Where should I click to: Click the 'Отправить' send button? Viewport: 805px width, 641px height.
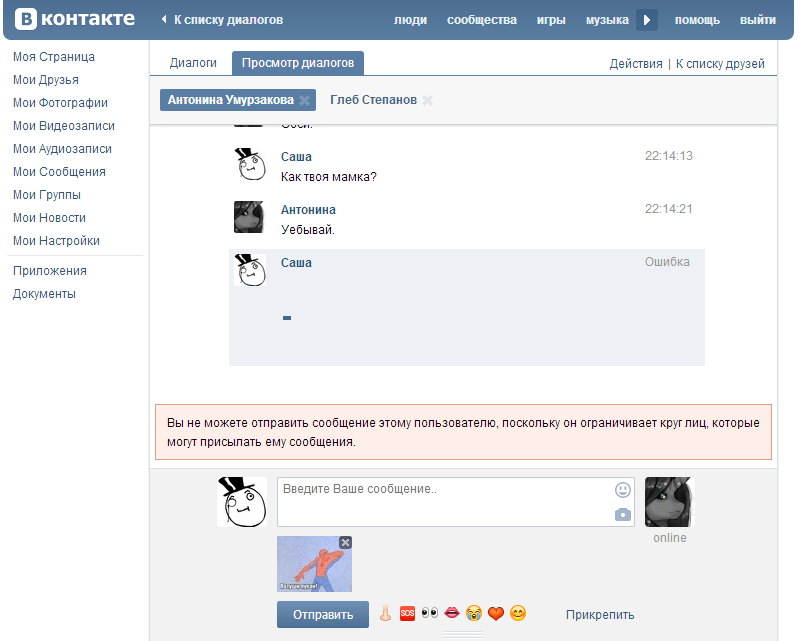(323, 614)
